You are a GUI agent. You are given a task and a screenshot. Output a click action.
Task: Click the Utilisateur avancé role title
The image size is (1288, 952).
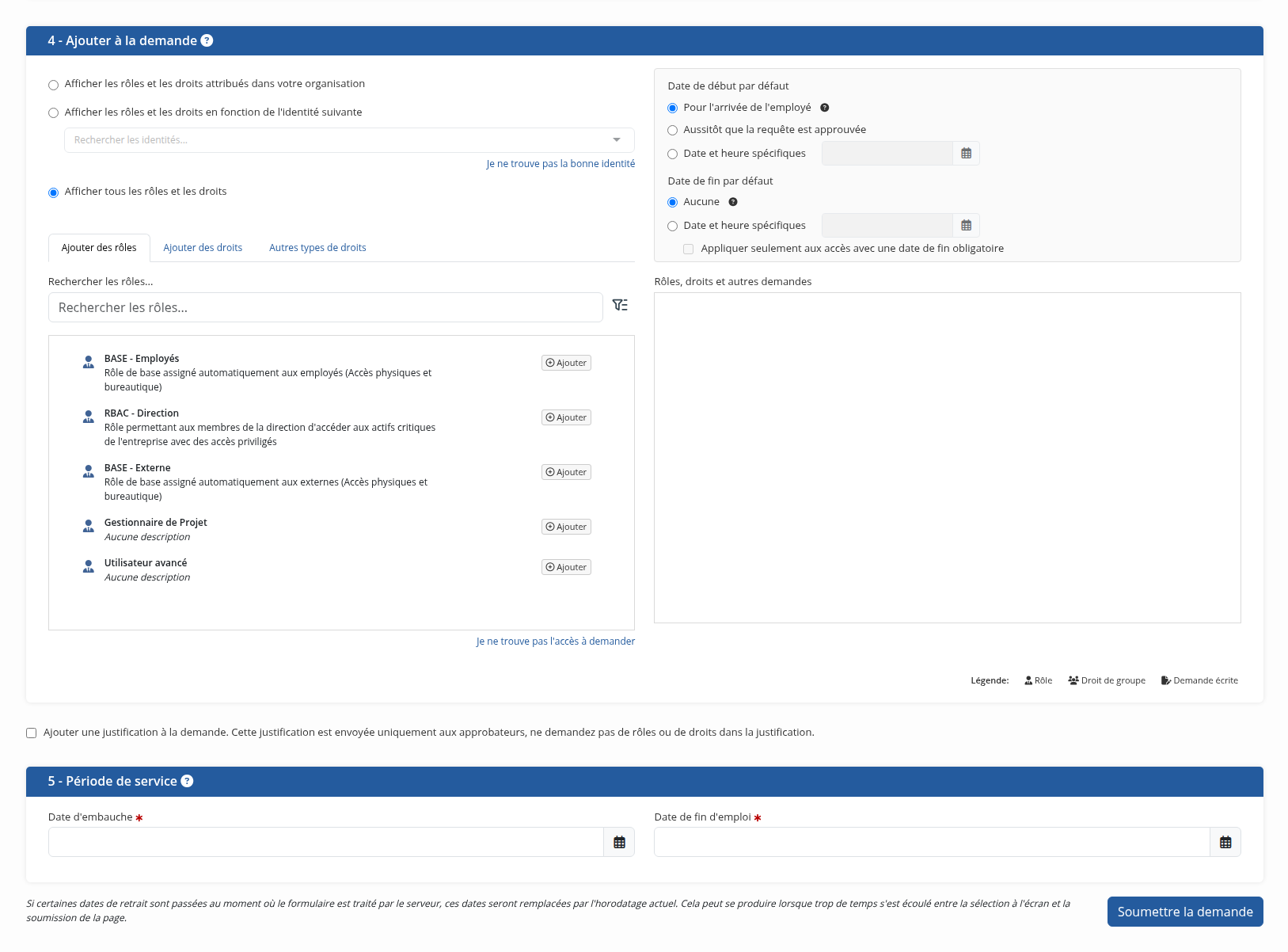click(x=146, y=563)
